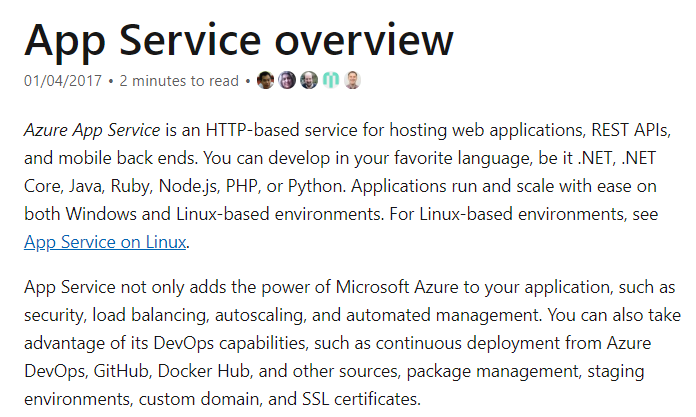Click the '2 minutes to read' text
This screenshot has width=696, height=417.
pos(179,81)
